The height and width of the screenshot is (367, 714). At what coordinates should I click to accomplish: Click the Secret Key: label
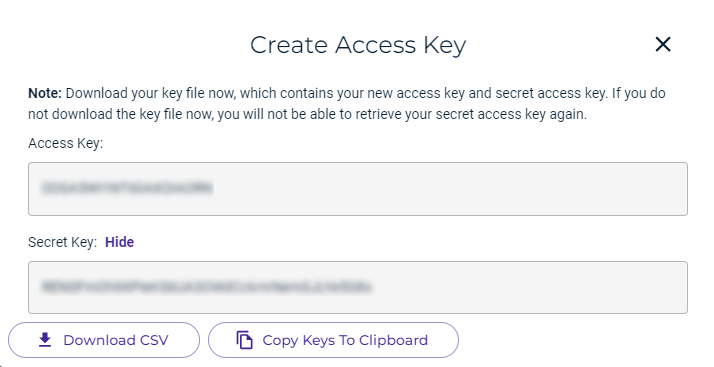[62, 242]
